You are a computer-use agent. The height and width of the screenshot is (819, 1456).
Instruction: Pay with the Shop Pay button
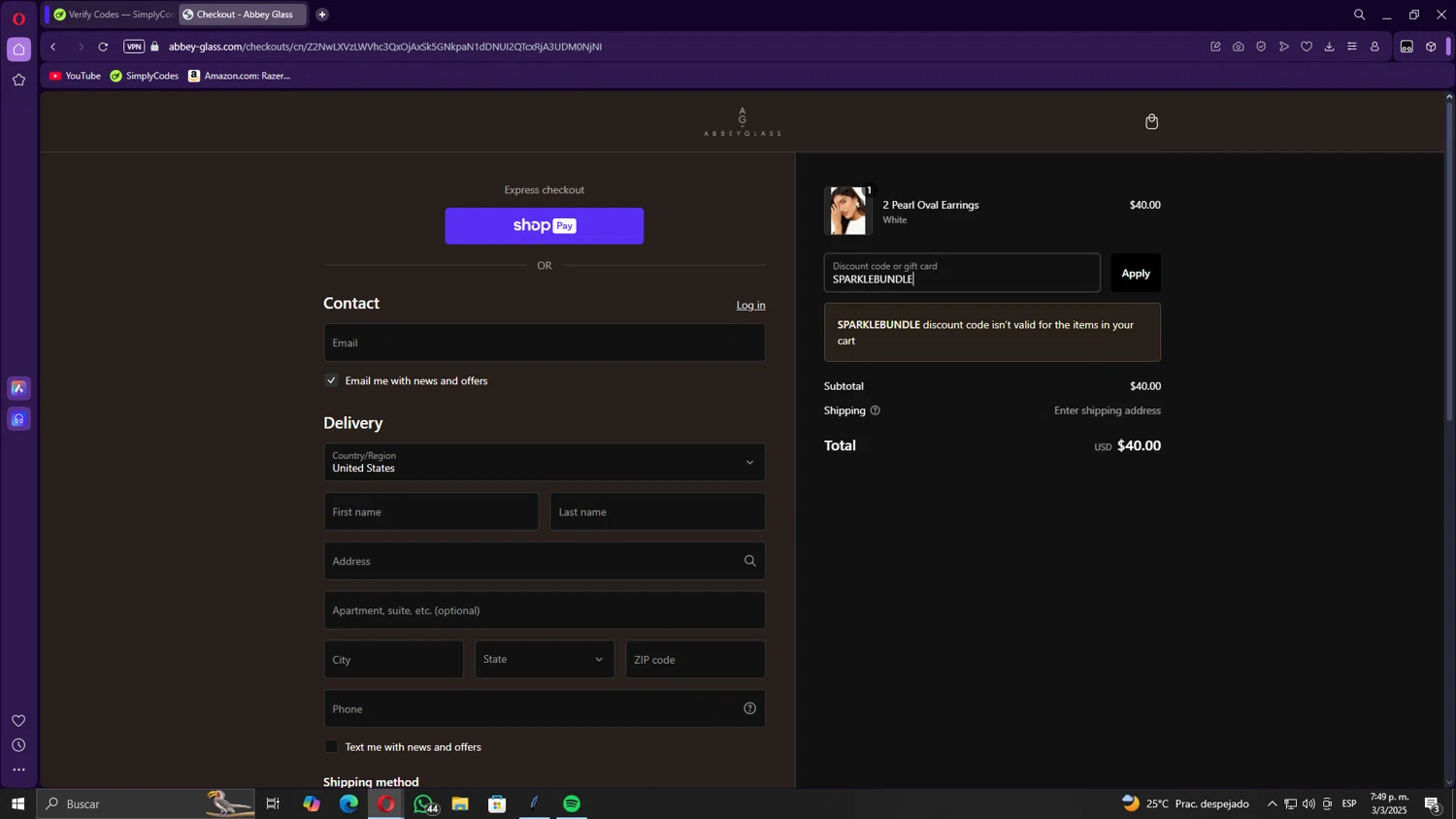click(x=545, y=226)
